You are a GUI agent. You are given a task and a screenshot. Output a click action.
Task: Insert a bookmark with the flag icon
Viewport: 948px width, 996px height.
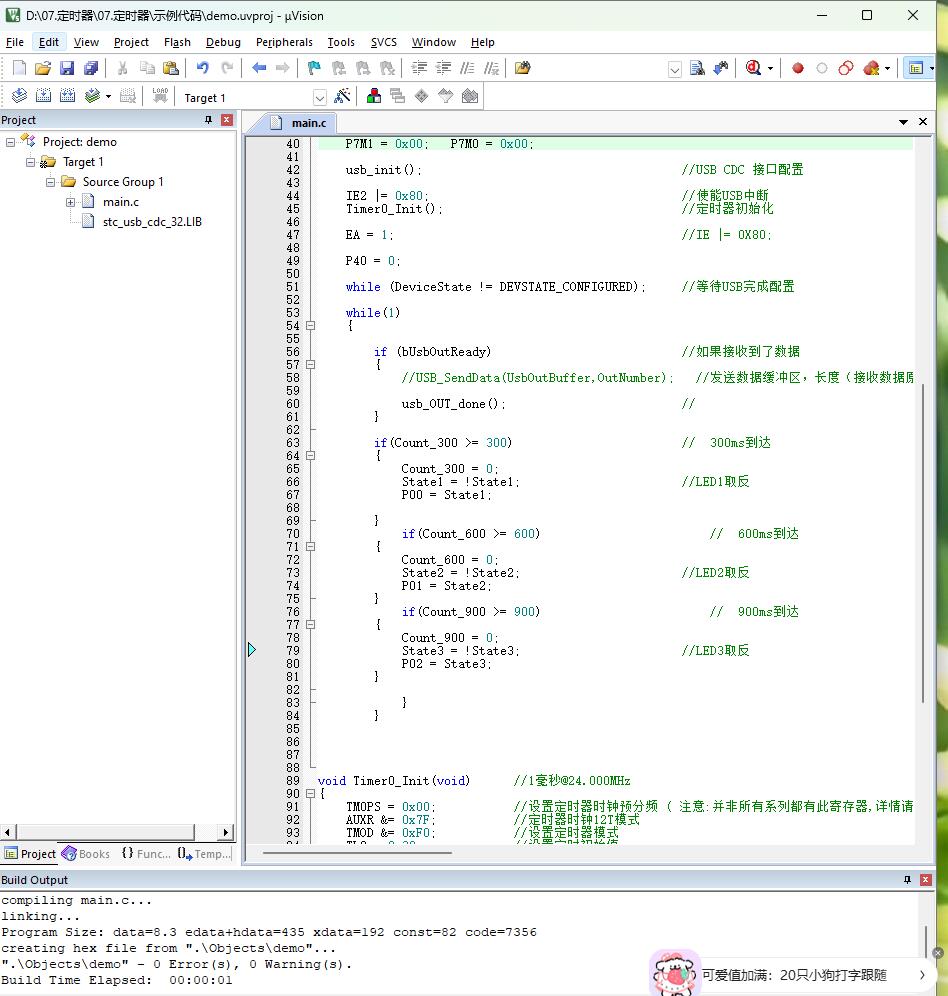pyautogui.click(x=314, y=68)
